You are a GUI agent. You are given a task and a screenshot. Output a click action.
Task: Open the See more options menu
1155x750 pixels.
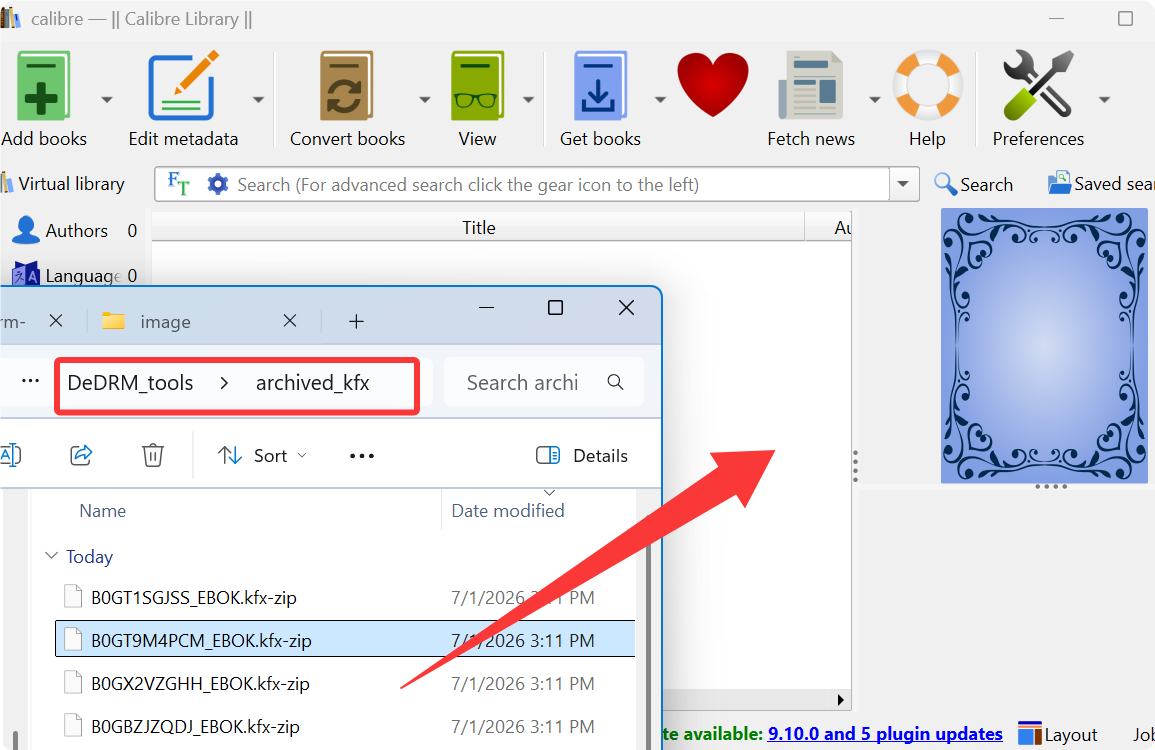tap(362, 456)
